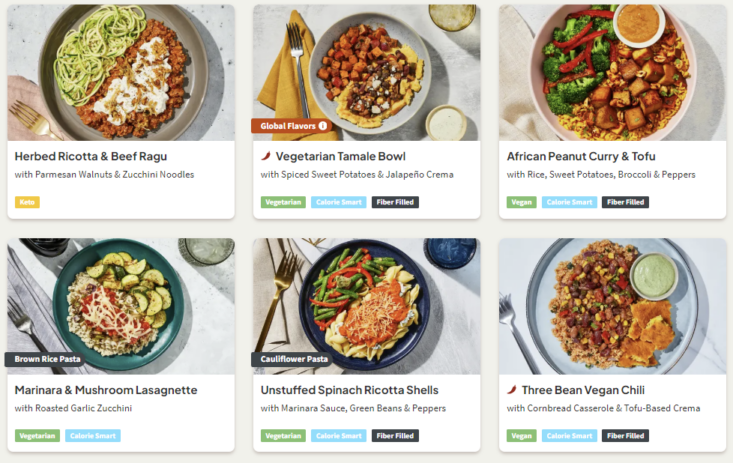This screenshot has height=463, width=733.
Task: Click Vegetarian tag on Unstuffed Spinach Ricotta Shells
Action: [283, 436]
